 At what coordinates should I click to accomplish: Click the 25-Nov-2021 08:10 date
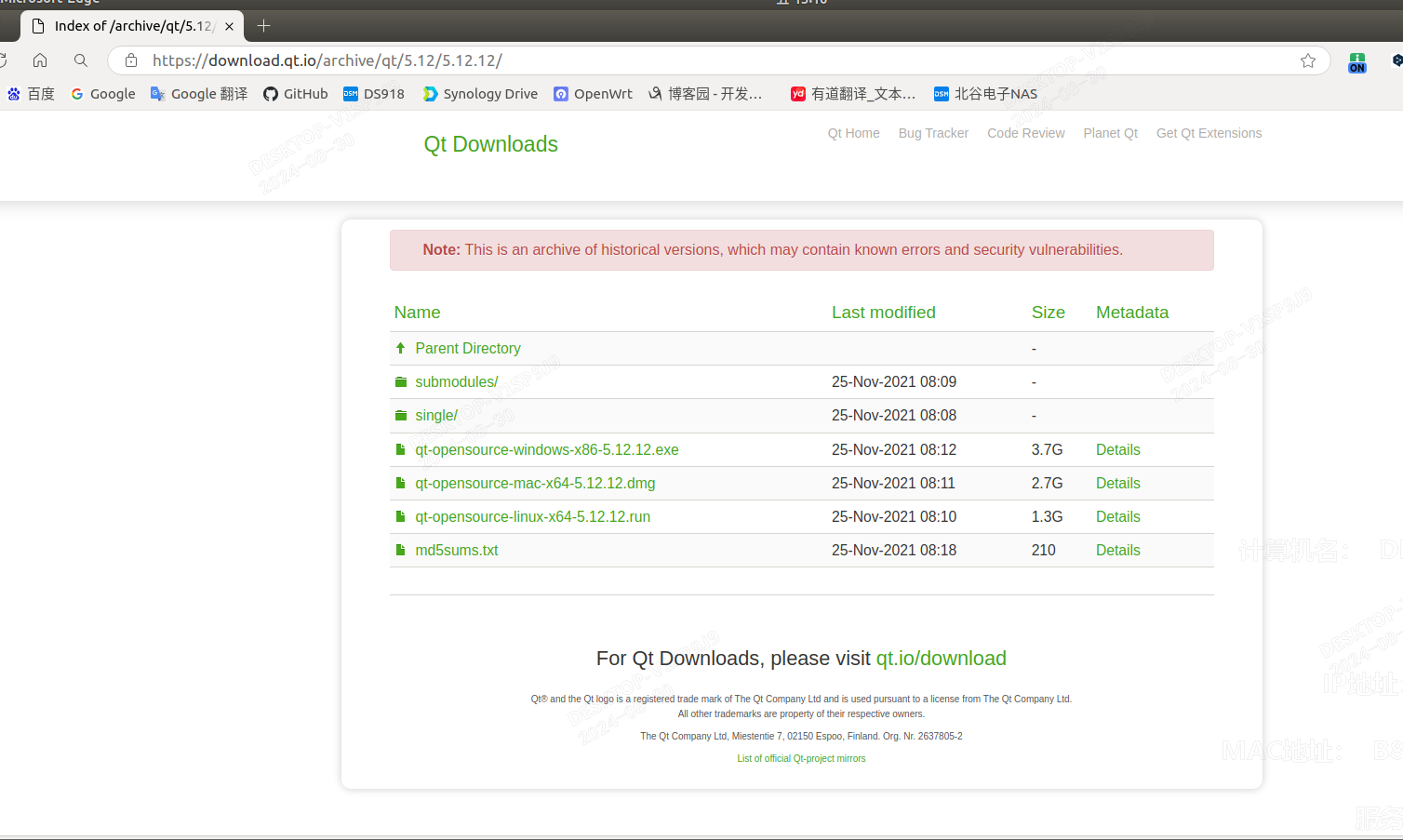pyautogui.click(x=893, y=516)
